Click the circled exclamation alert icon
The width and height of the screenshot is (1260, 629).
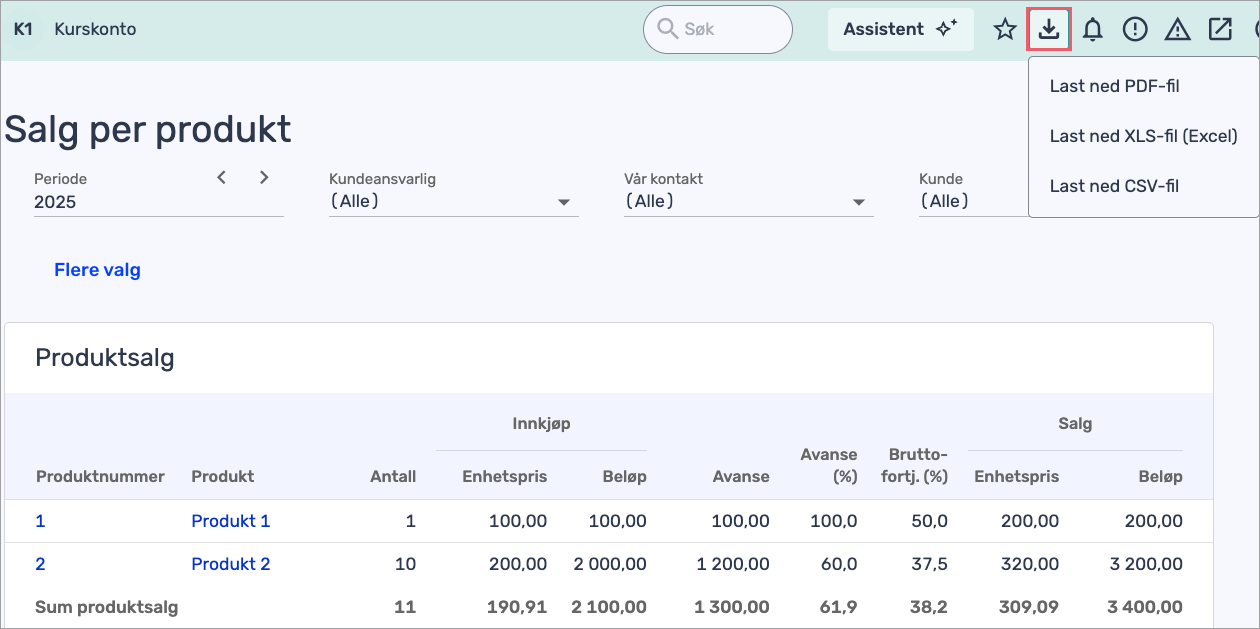coord(1135,29)
